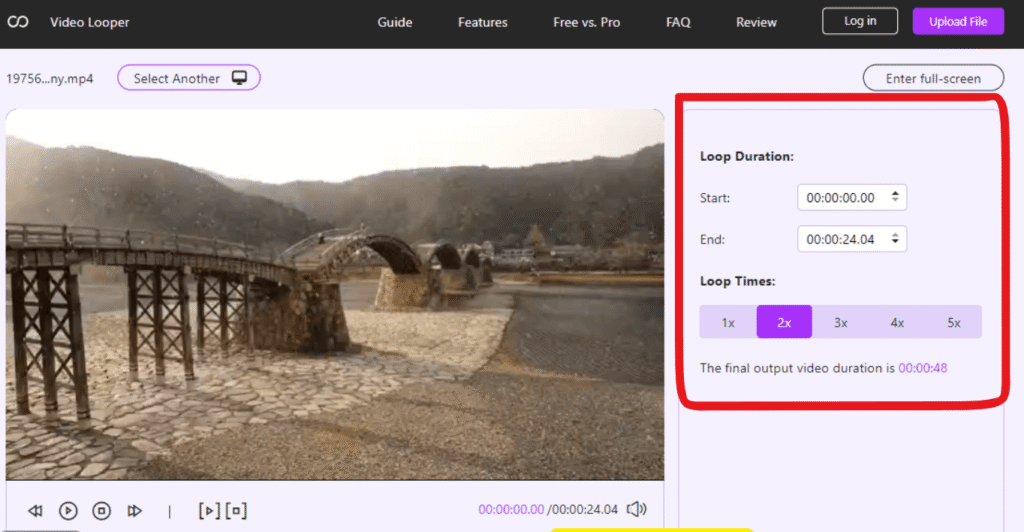
Task: Adjust the End time stepper arrows
Action: point(894,239)
